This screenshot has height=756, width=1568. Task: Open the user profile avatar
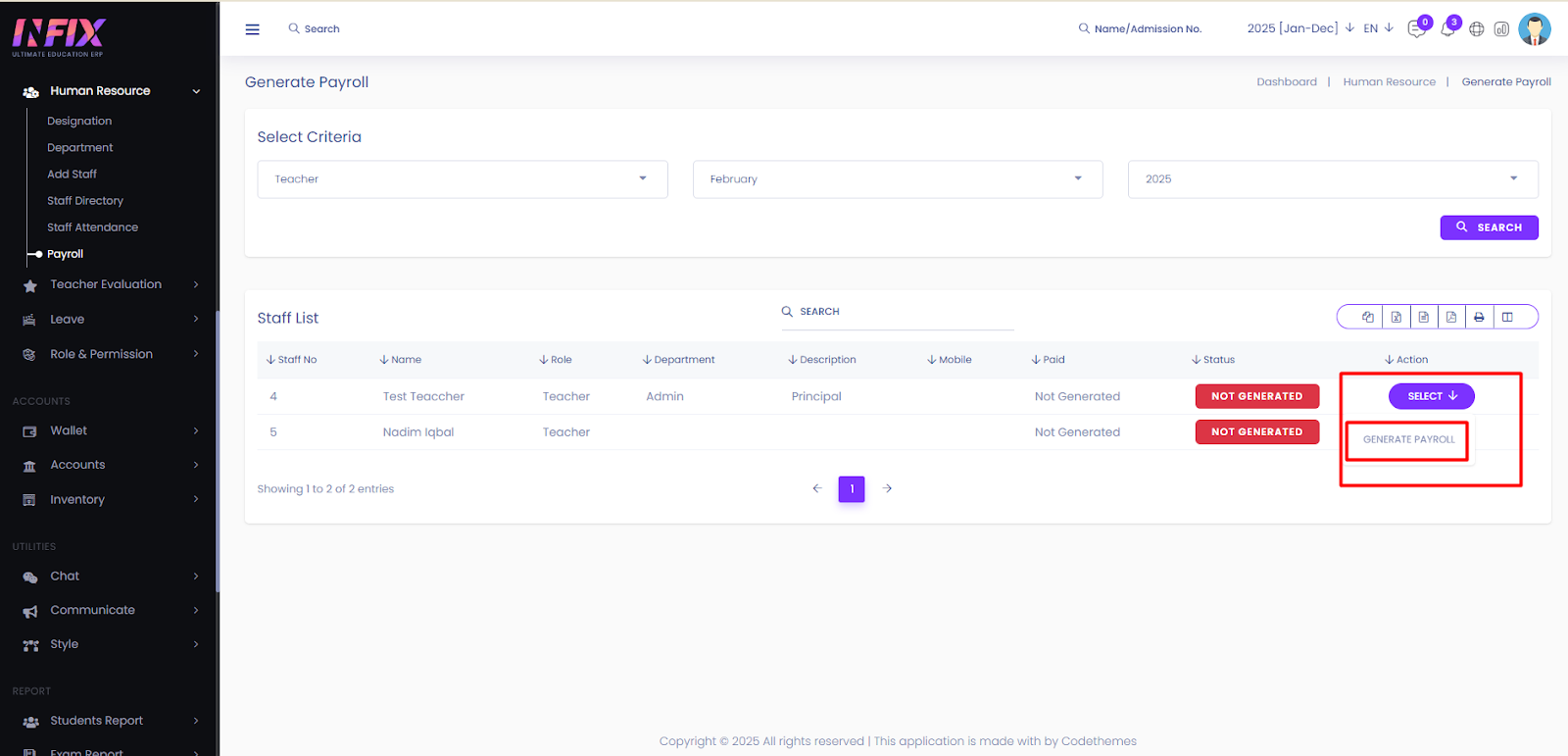click(x=1535, y=29)
